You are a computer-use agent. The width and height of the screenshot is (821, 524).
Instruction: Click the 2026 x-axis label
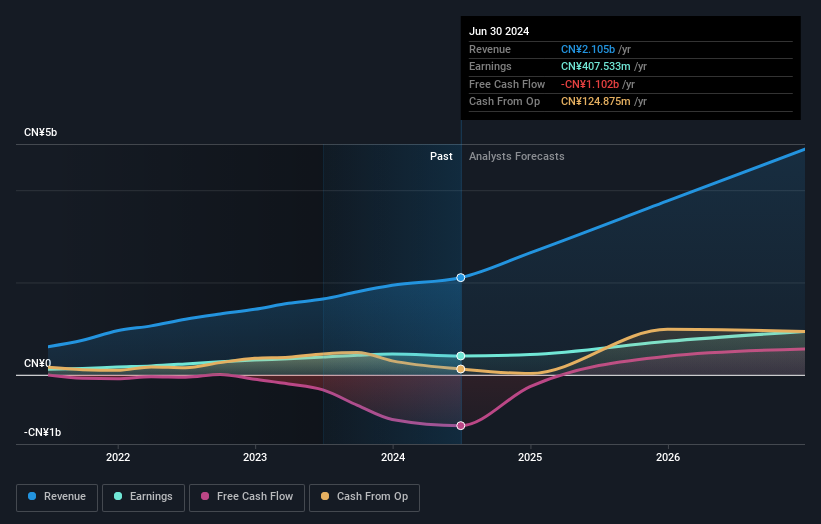click(x=668, y=458)
